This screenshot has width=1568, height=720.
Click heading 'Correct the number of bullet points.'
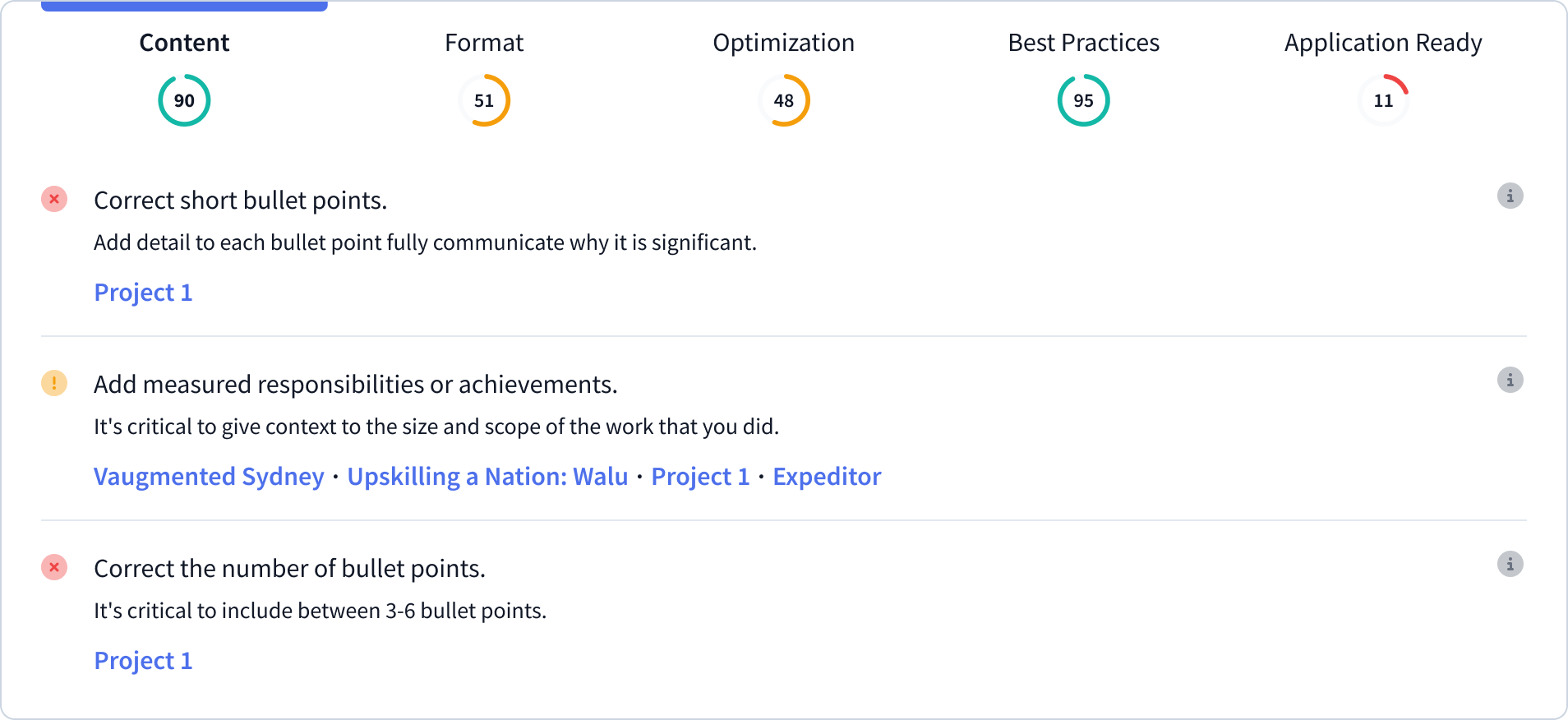coord(289,569)
